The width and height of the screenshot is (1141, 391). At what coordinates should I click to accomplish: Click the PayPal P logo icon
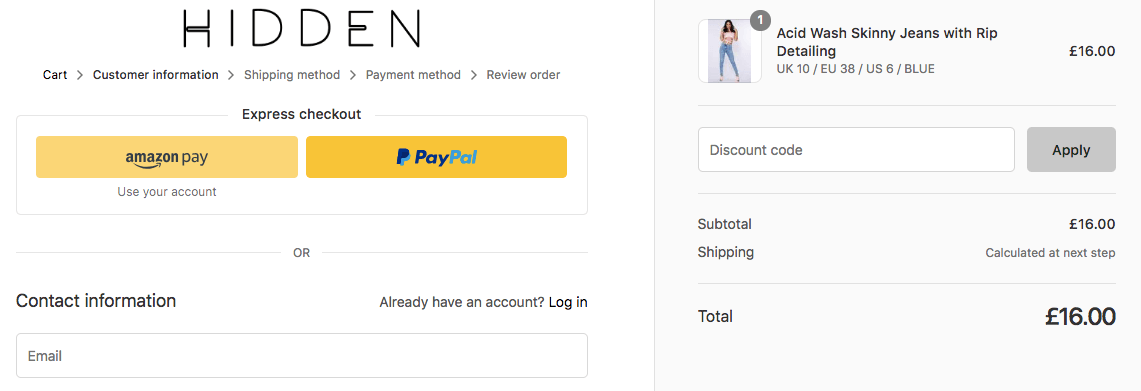pos(403,157)
